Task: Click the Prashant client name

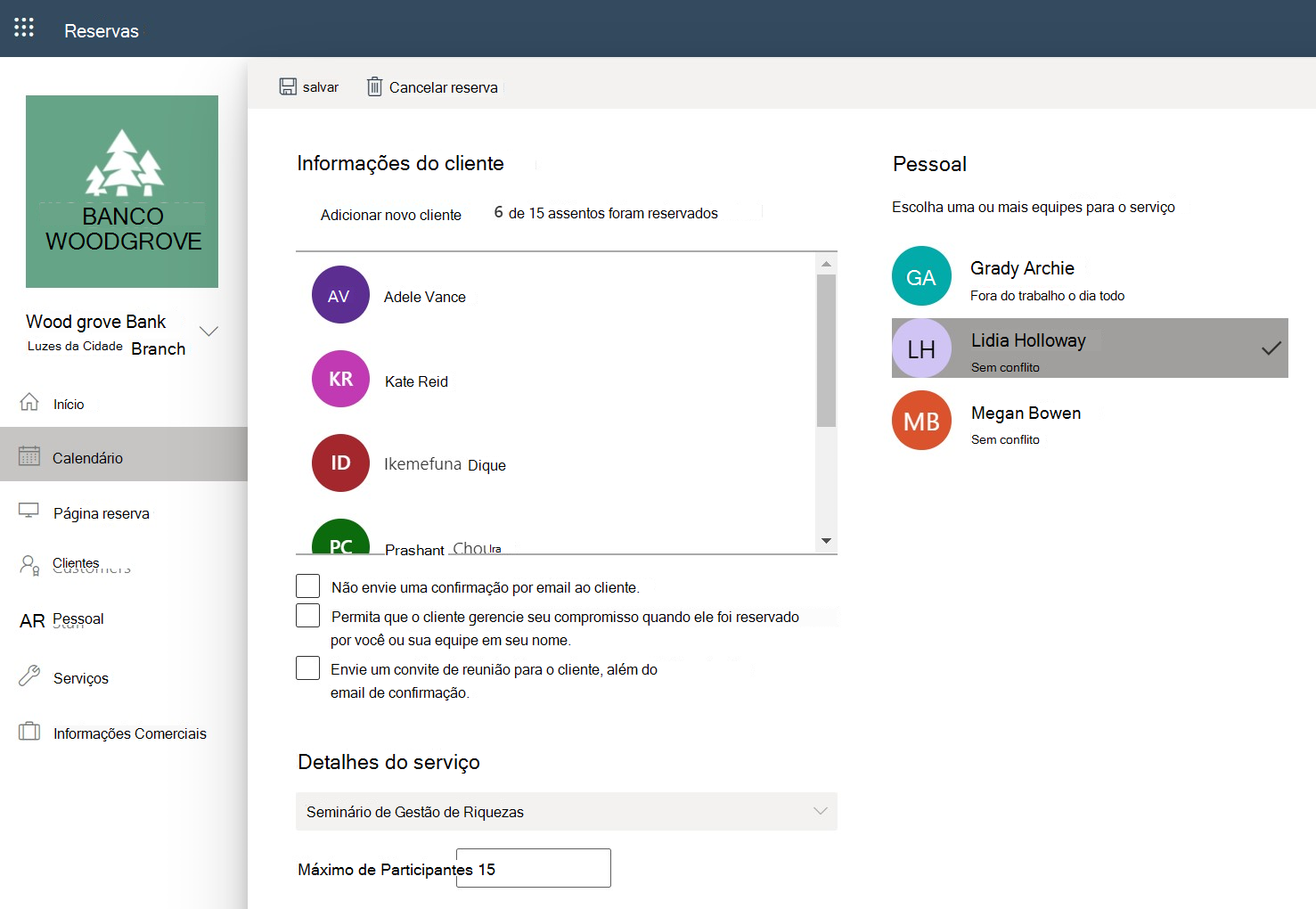Action: pyautogui.click(x=443, y=549)
